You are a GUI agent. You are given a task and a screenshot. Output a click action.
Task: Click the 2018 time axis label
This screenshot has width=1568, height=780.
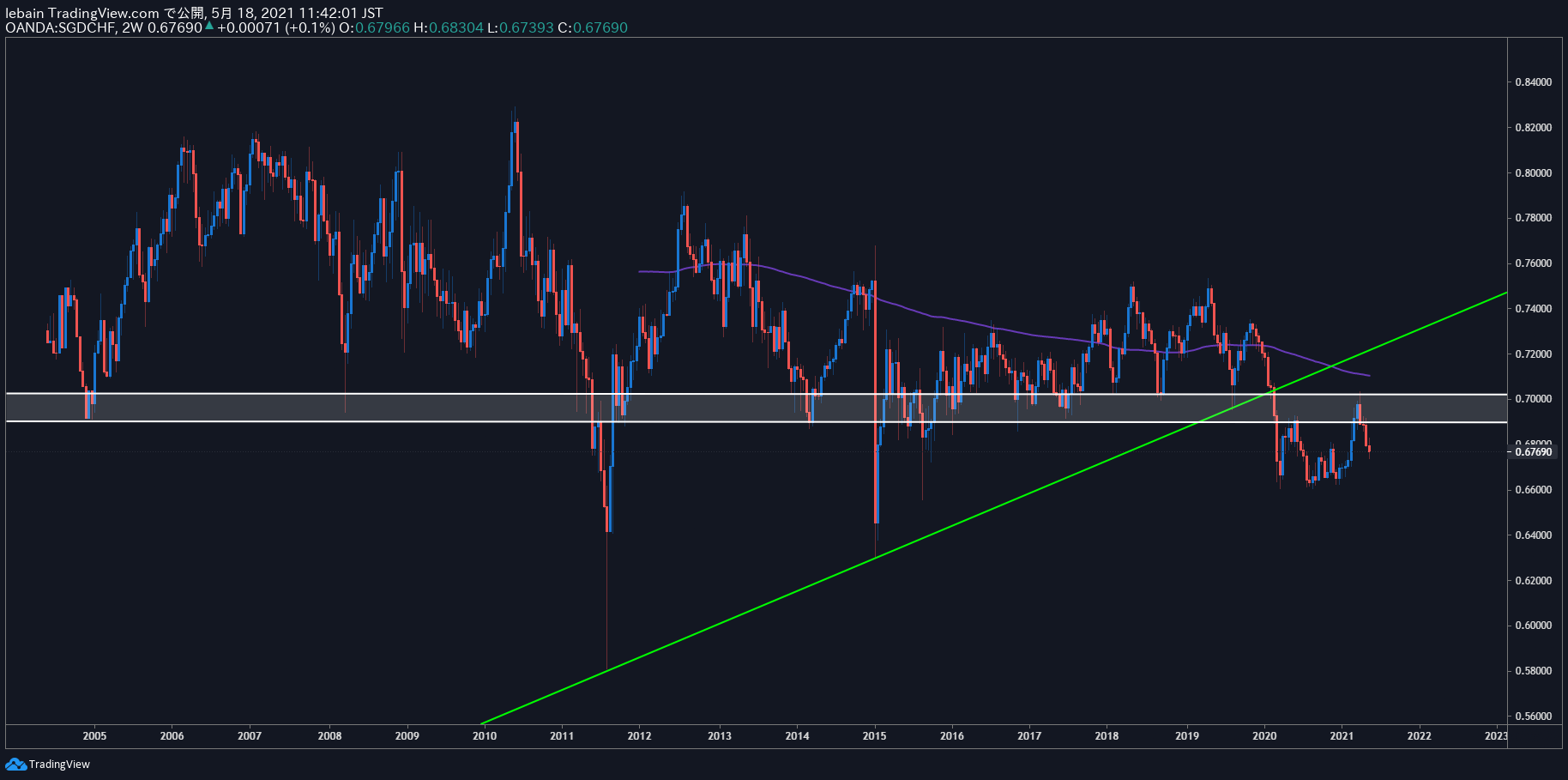point(1107,735)
